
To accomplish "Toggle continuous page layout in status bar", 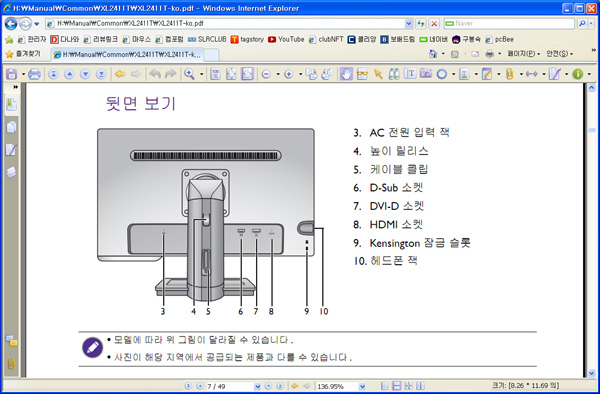I will coord(396,386).
